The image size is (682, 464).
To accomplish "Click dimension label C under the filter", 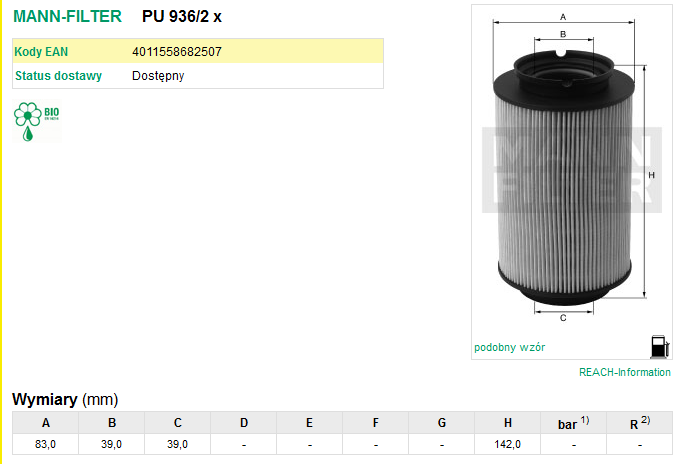I will click(563, 318).
